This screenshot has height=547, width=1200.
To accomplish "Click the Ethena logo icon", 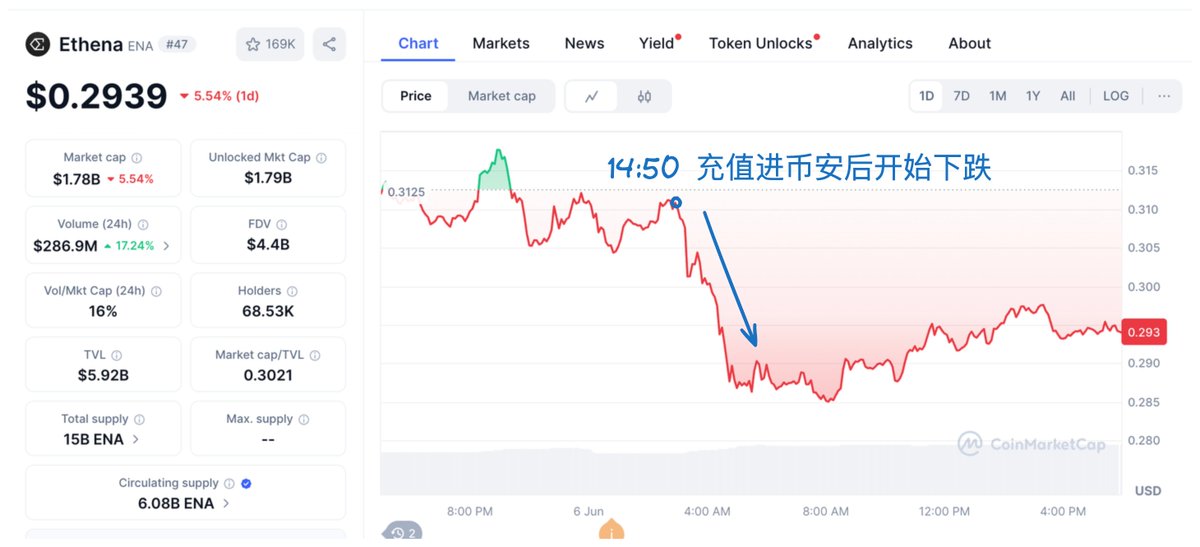I will (x=38, y=44).
